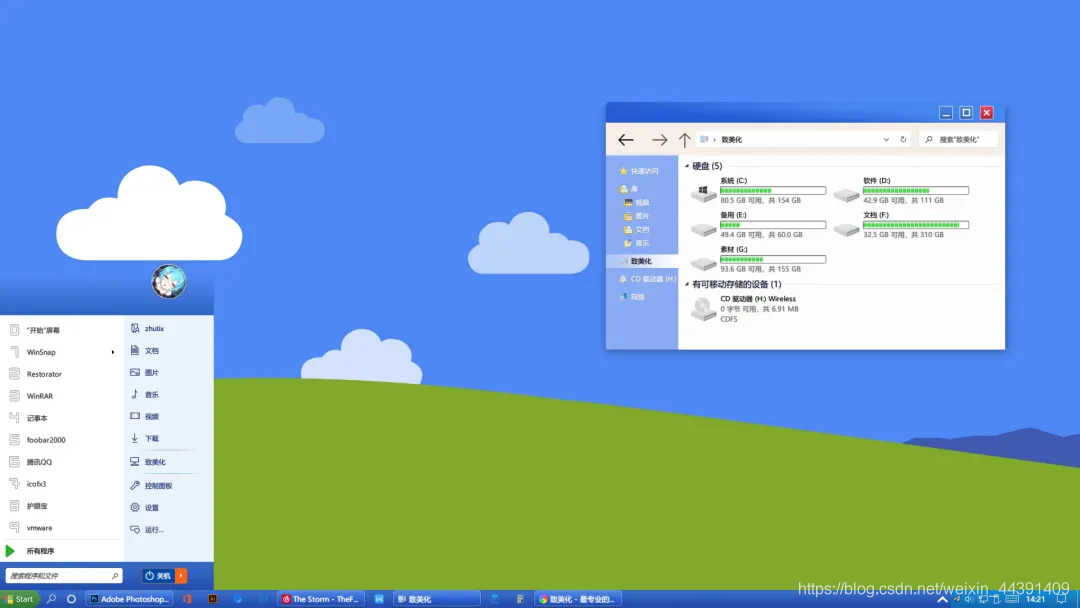The image size is (1080, 608).
Task: Click the Start button on the taskbar
Action: click(19, 599)
